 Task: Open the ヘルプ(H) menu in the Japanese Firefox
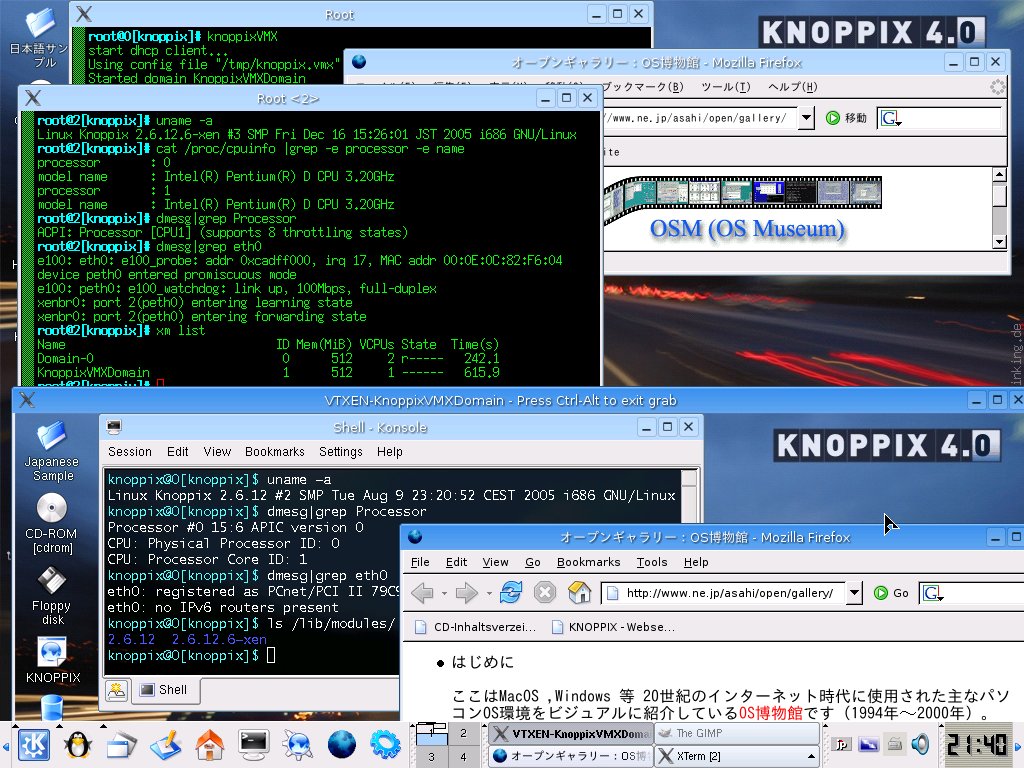pyautogui.click(x=793, y=87)
